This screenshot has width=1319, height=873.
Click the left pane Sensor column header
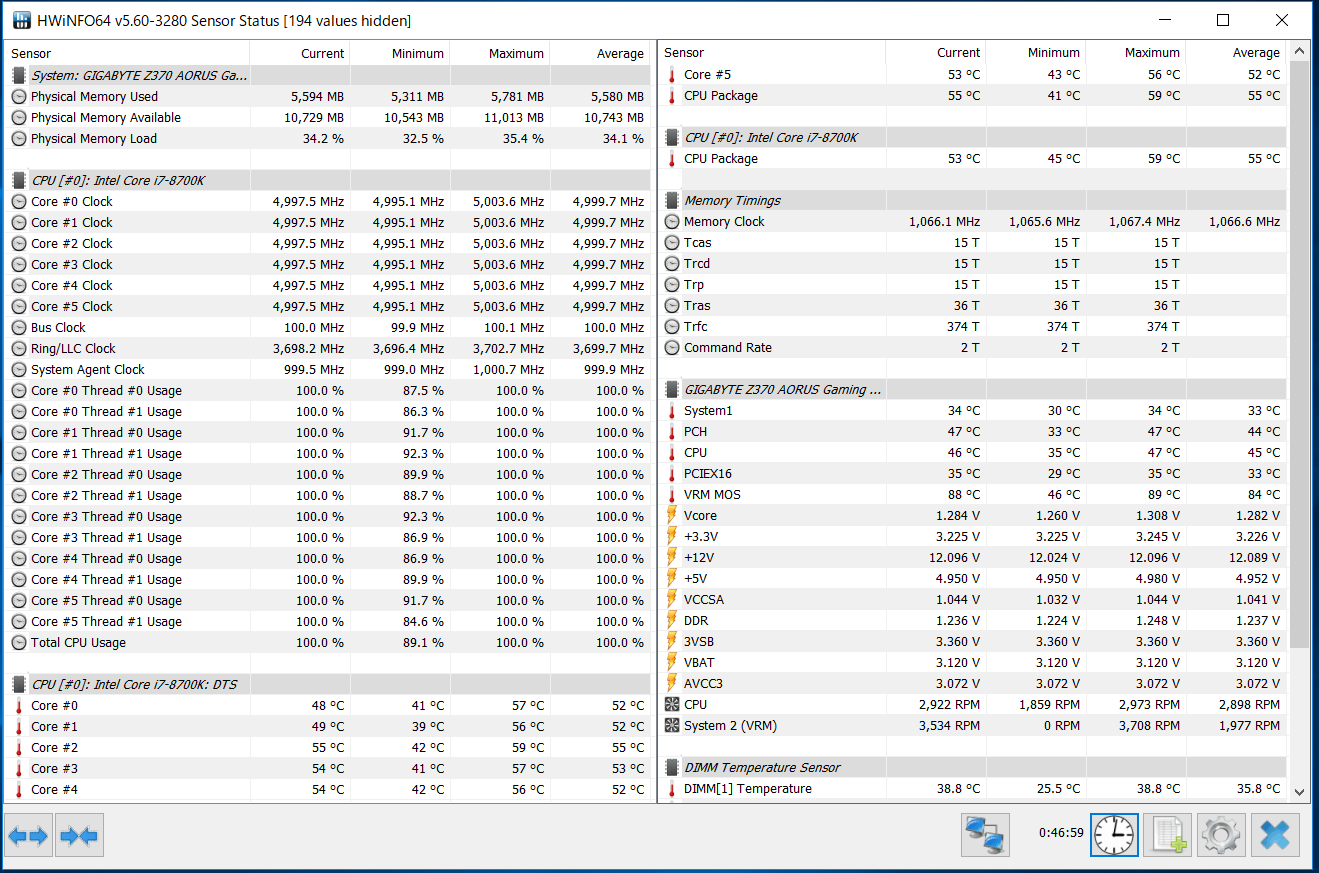pos(128,53)
